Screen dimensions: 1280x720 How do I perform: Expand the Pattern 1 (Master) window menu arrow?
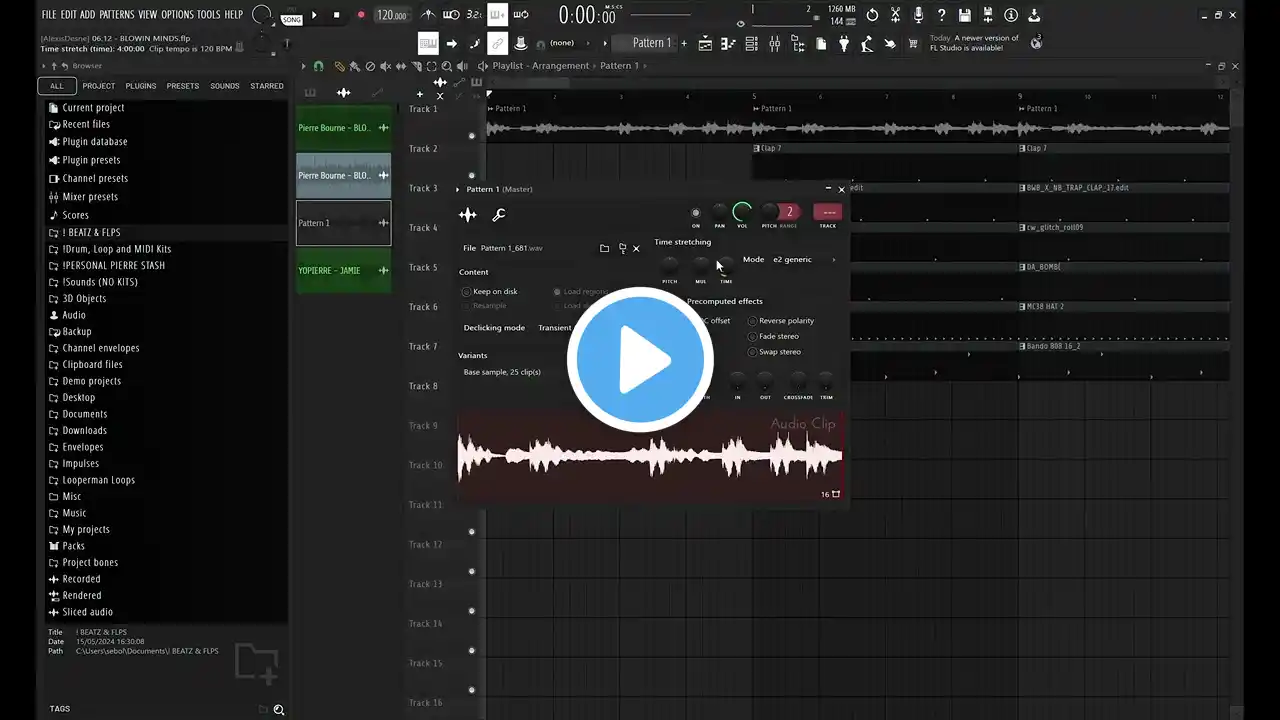tap(458, 189)
